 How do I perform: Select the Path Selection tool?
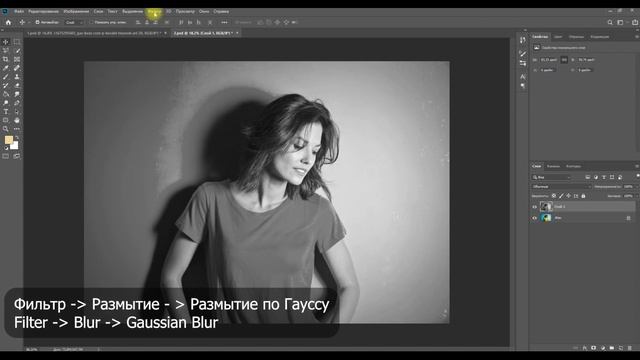click(x=17, y=111)
